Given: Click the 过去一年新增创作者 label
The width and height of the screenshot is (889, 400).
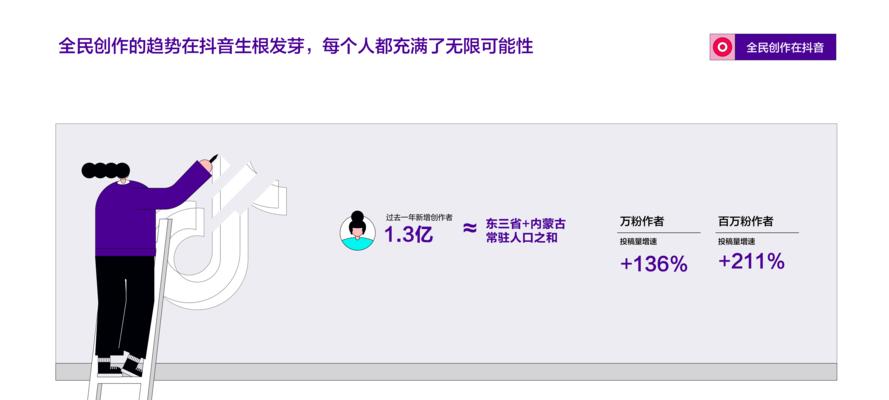Looking at the screenshot, I should (x=419, y=217).
